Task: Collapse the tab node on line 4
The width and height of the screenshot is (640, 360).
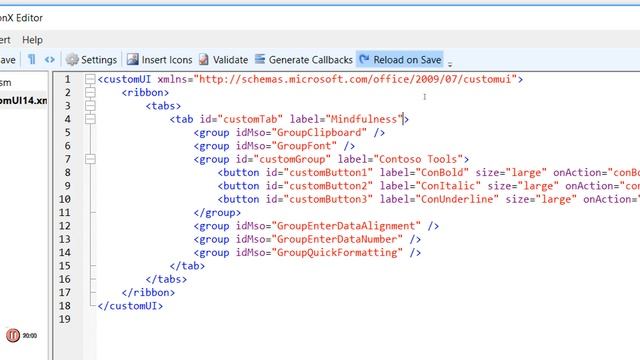Action: tap(90, 119)
